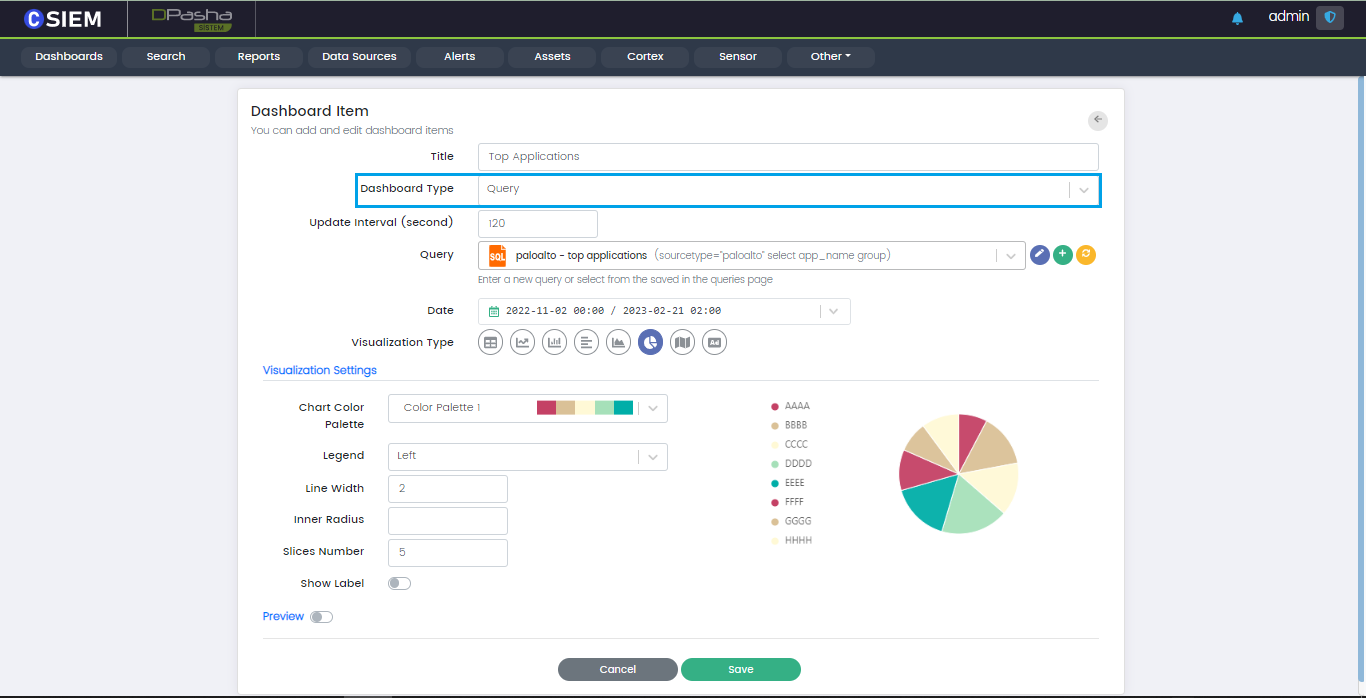Click the back arrow on Dashboard Item panel
1366x698 pixels.
click(1098, 120)
